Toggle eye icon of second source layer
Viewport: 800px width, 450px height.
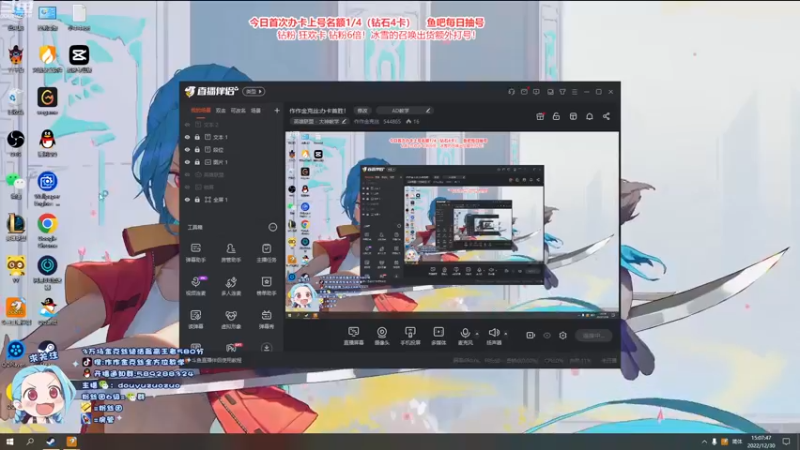187,137
